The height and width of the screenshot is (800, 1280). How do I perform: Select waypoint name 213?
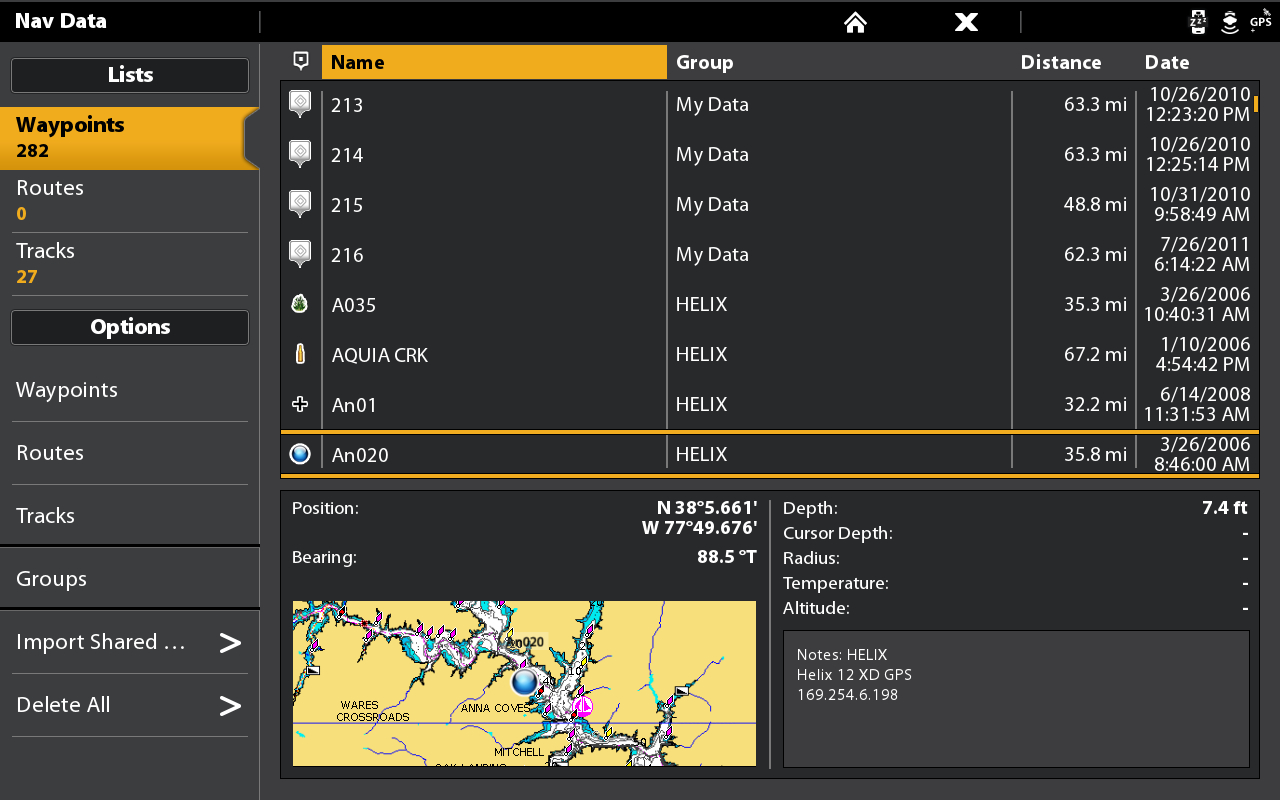[x=347, y=105]
